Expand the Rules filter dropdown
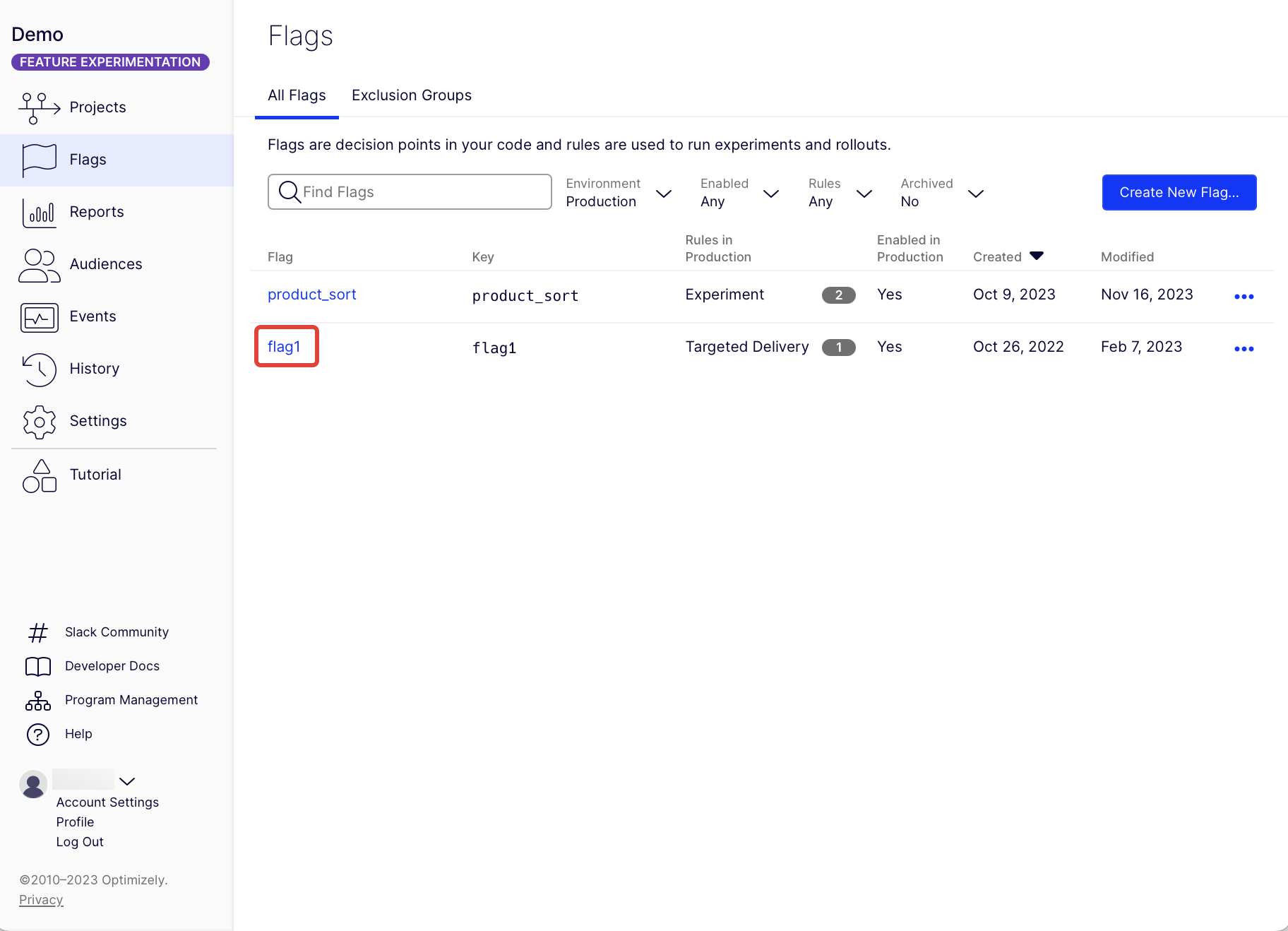The height and width of the screenshot is (931, 1288). click(x=840, y=193)
